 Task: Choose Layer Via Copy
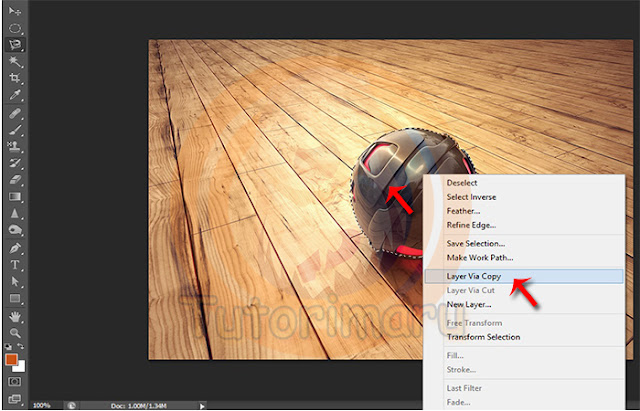coord(524,276)
